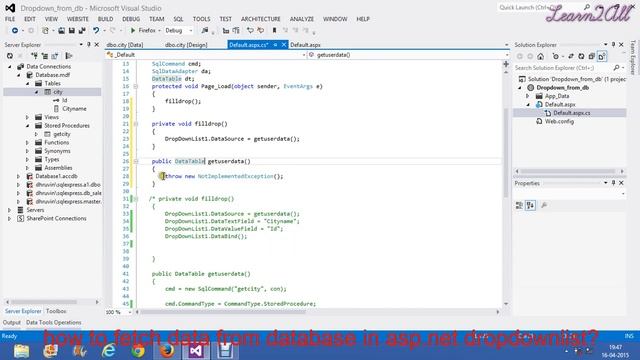
Task: Open File Explorer from the taskbar
Action: (21, 351)
